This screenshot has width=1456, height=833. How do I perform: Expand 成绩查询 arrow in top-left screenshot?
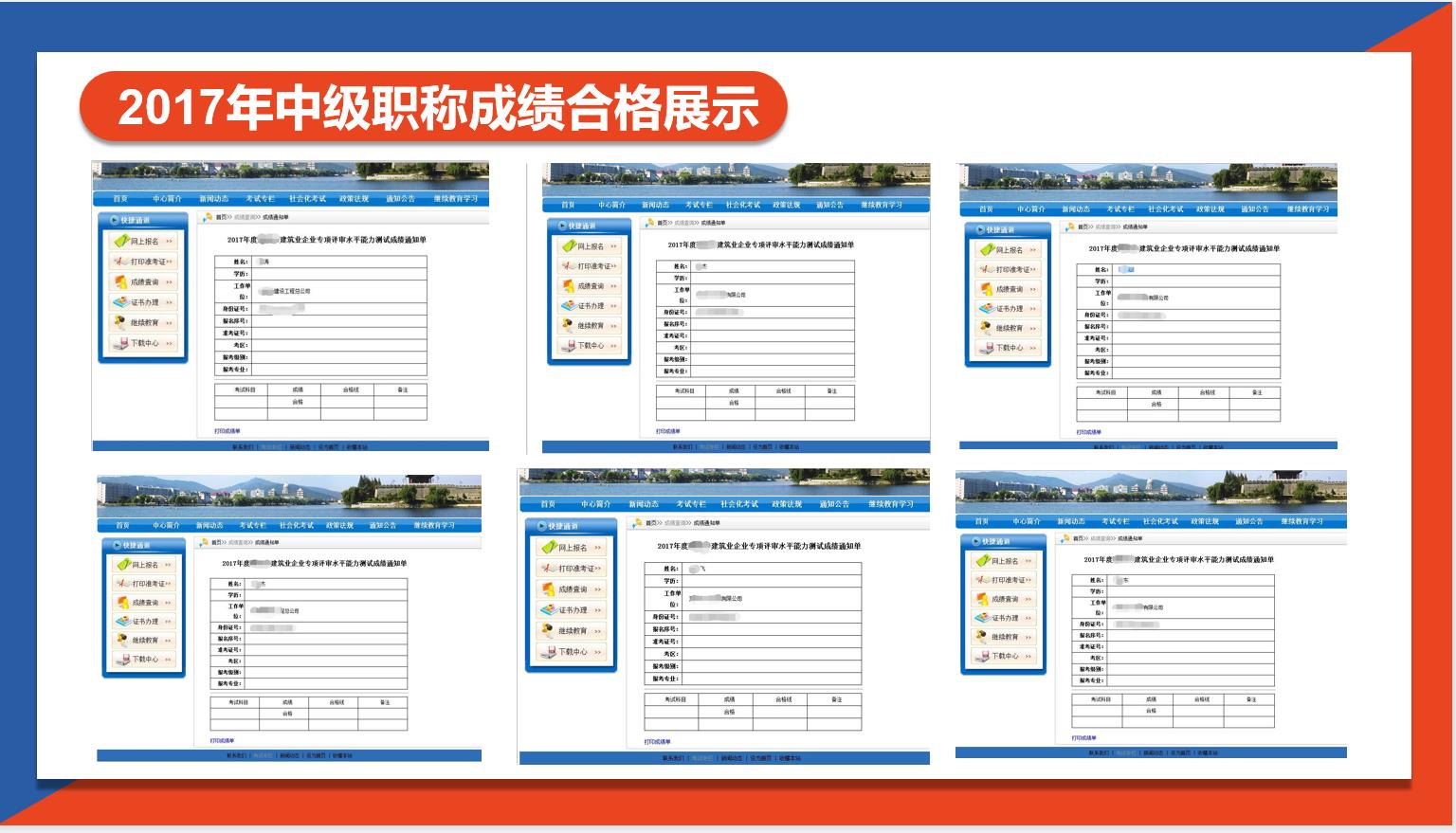pos(169,282)
